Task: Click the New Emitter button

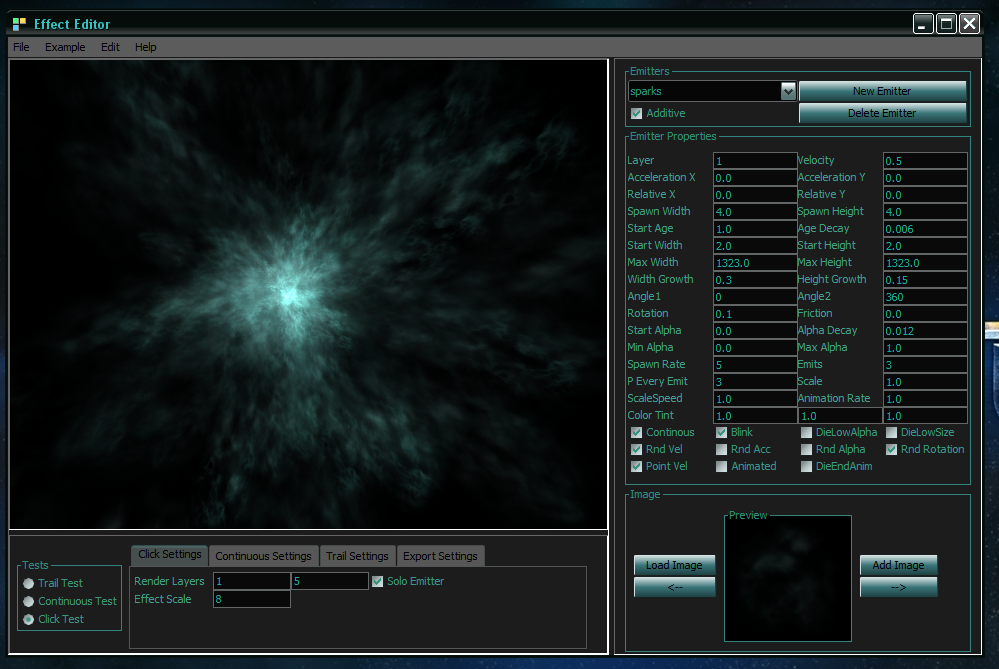Action: (x=882, y=91)
